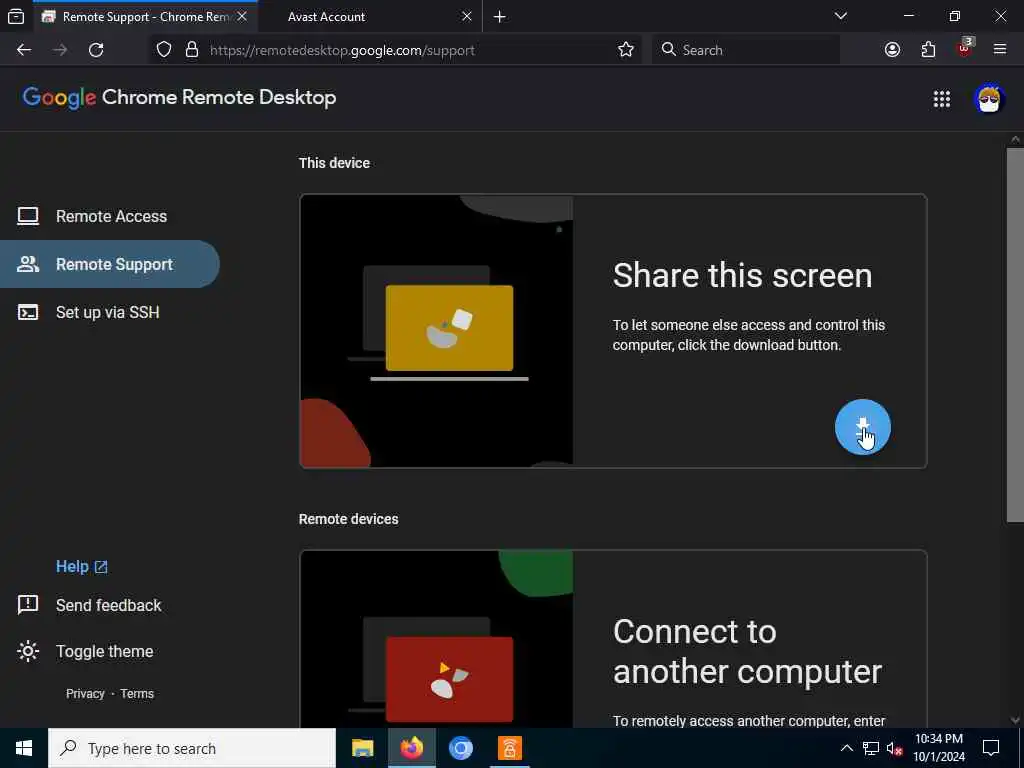This screenshot has height=768, width=1024.
Task: Open the Google apps grid
Action: tap(942, 99)
